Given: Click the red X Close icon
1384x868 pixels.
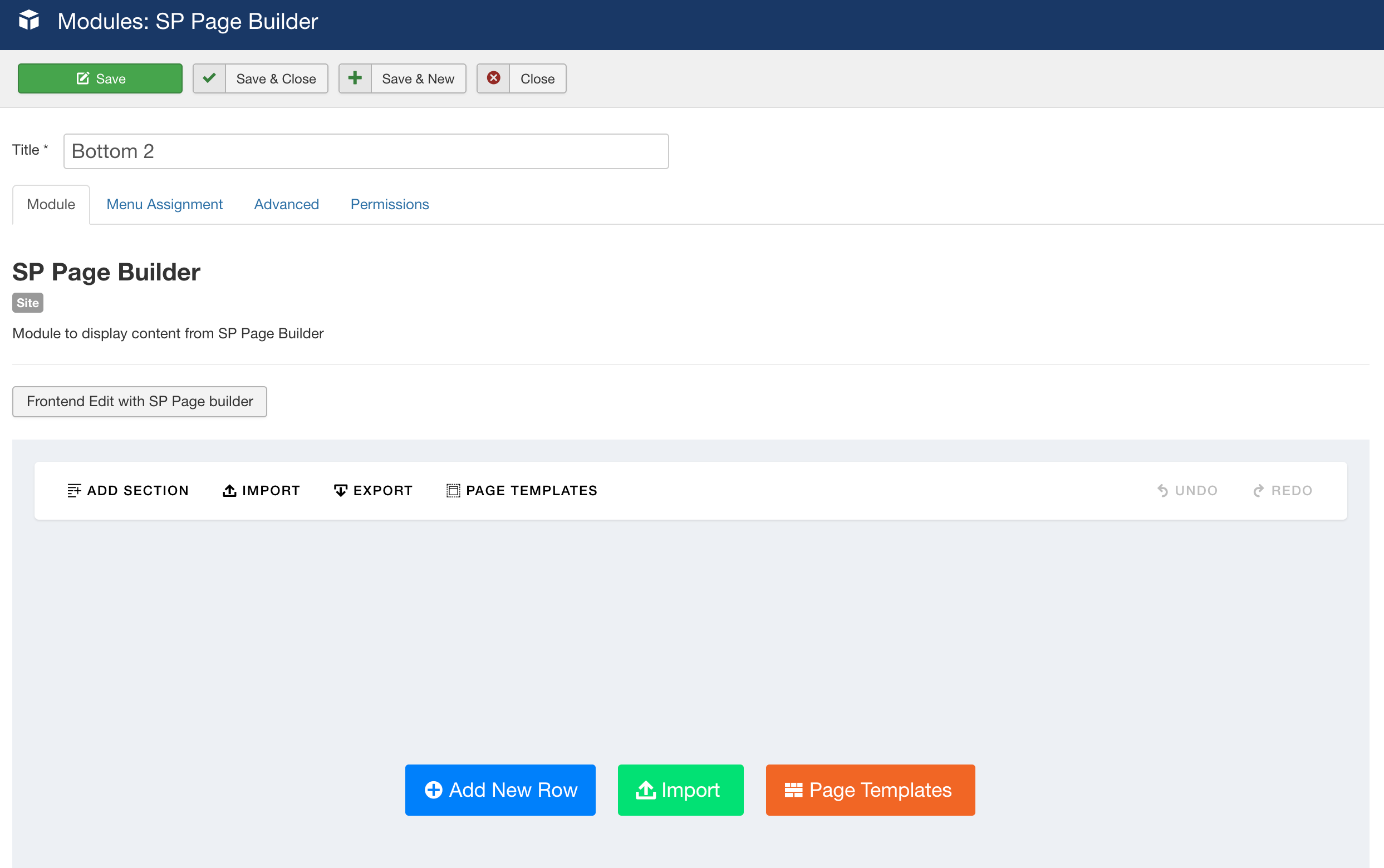Looking at the screenshot, I should (x=493, y=78).
